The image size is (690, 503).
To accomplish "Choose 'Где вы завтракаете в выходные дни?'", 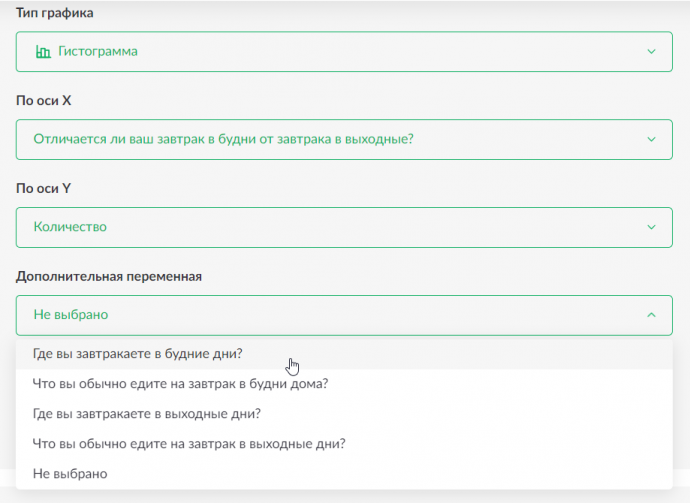I will click(344, 414).
